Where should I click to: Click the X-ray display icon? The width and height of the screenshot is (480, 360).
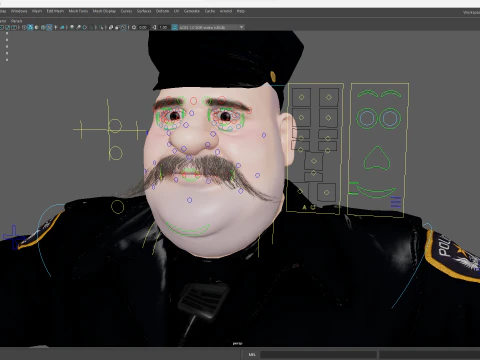coord(110,27)
